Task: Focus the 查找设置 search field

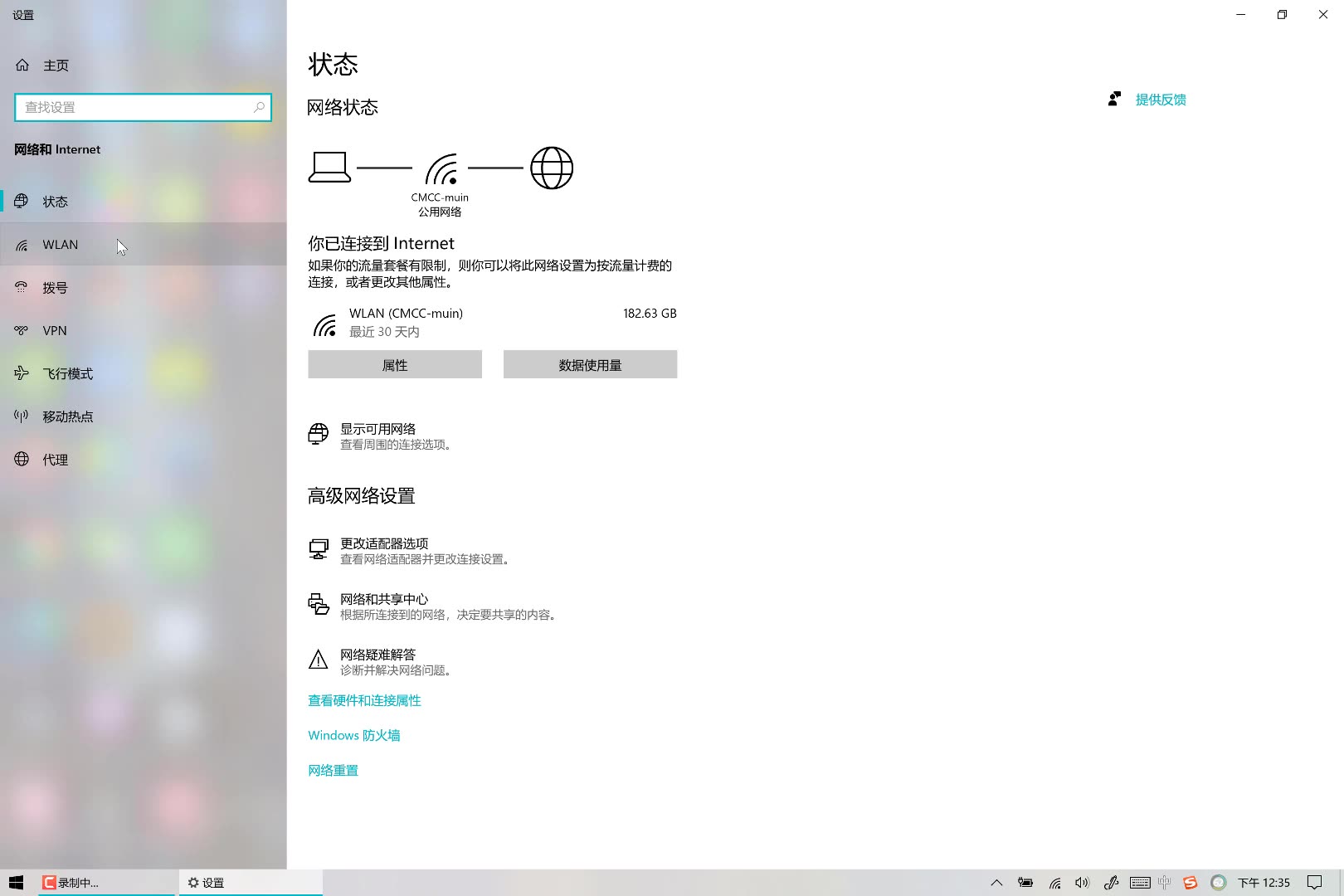Action: point(143,107)
